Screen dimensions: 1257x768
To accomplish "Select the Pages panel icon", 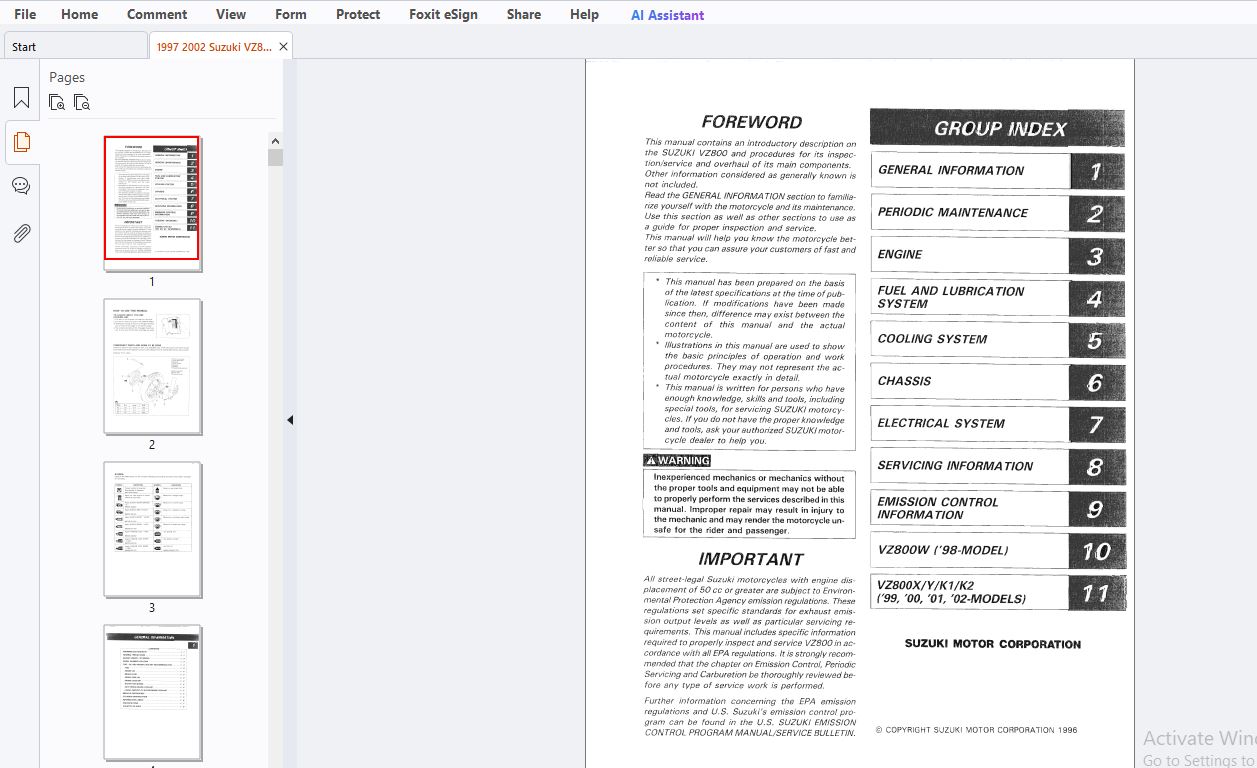I will coord(21,142).
